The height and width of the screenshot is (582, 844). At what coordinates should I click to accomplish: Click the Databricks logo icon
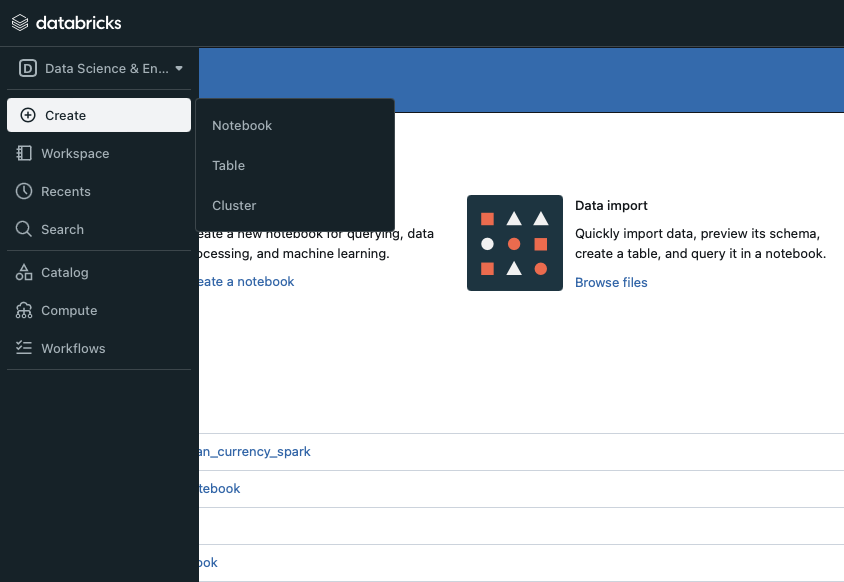pyautogui.click(x=20, y=23)
